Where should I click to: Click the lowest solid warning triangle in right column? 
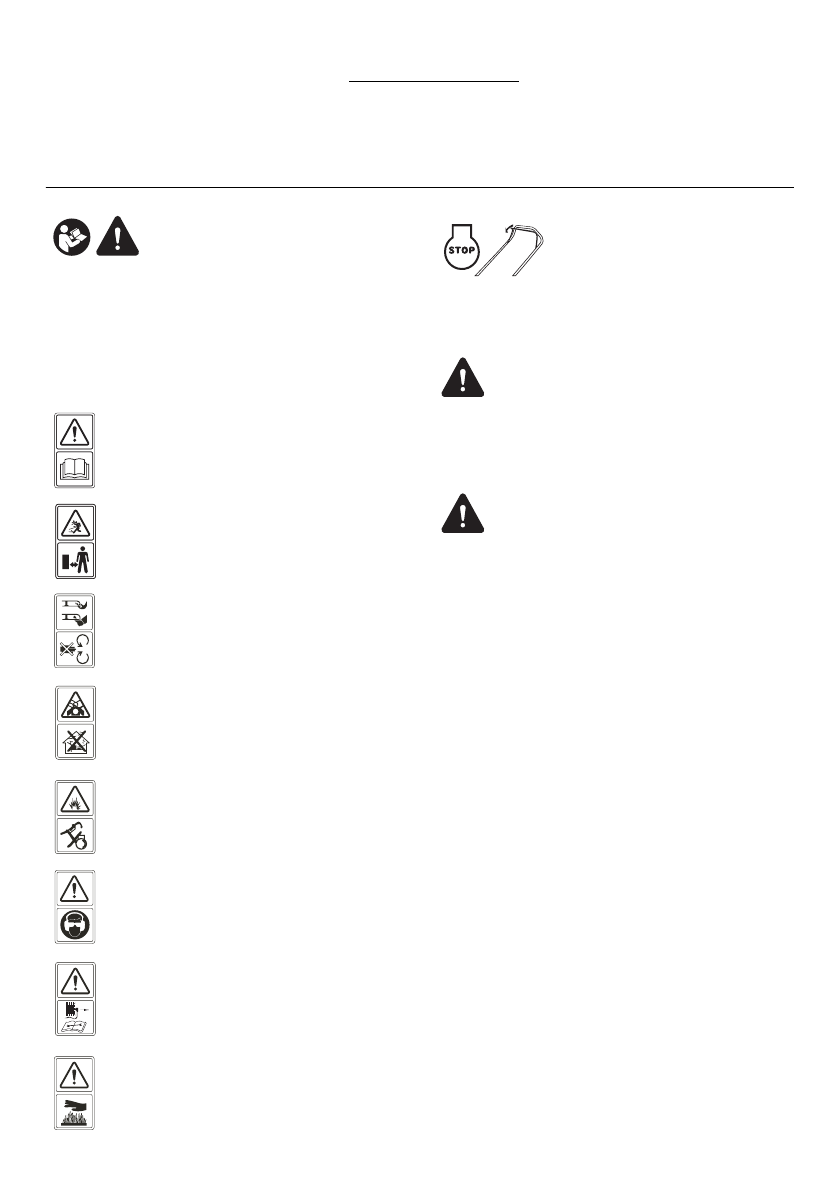(x=463, y=513)
